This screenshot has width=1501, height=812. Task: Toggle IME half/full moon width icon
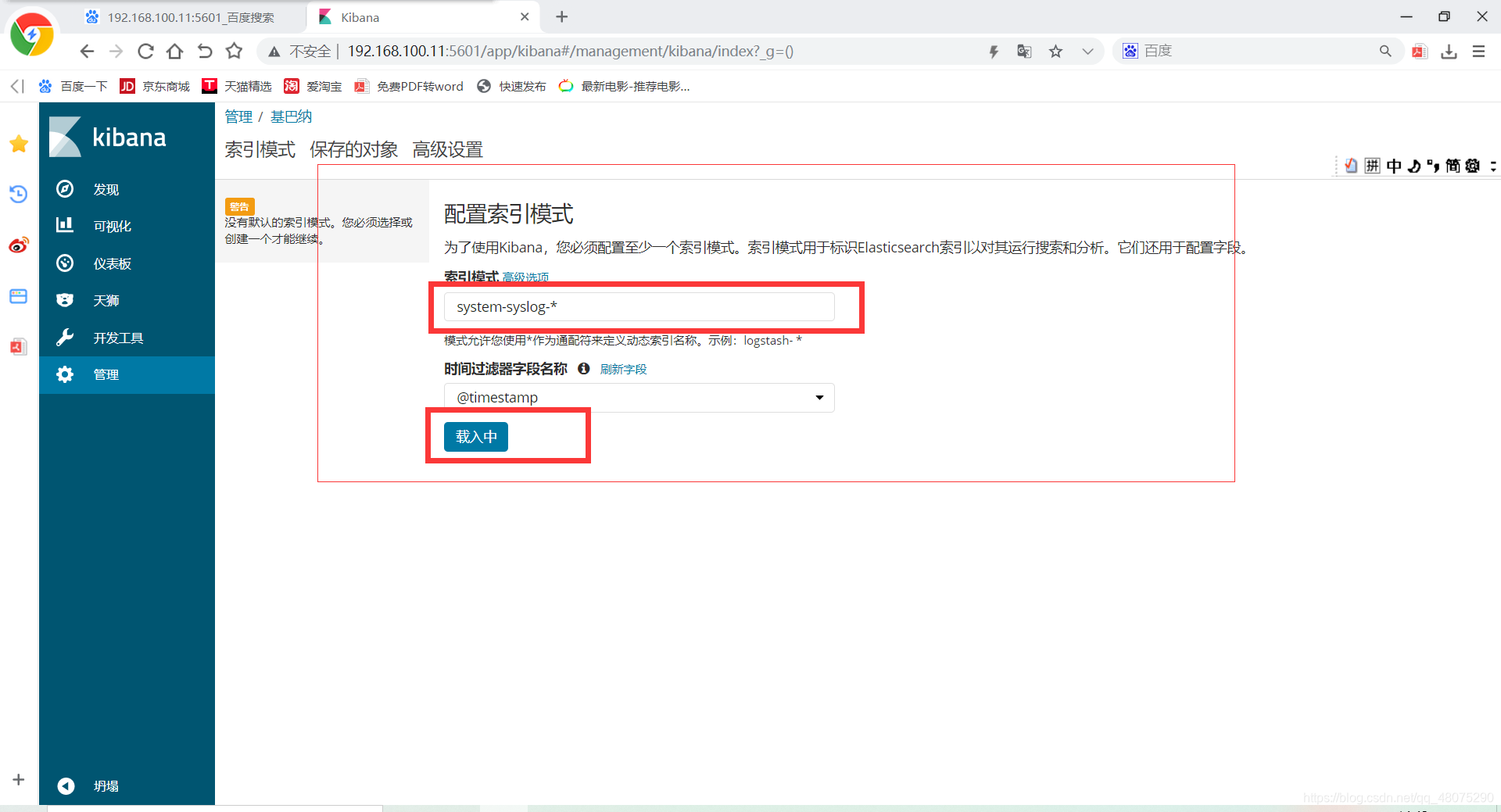coord(1414,166)
